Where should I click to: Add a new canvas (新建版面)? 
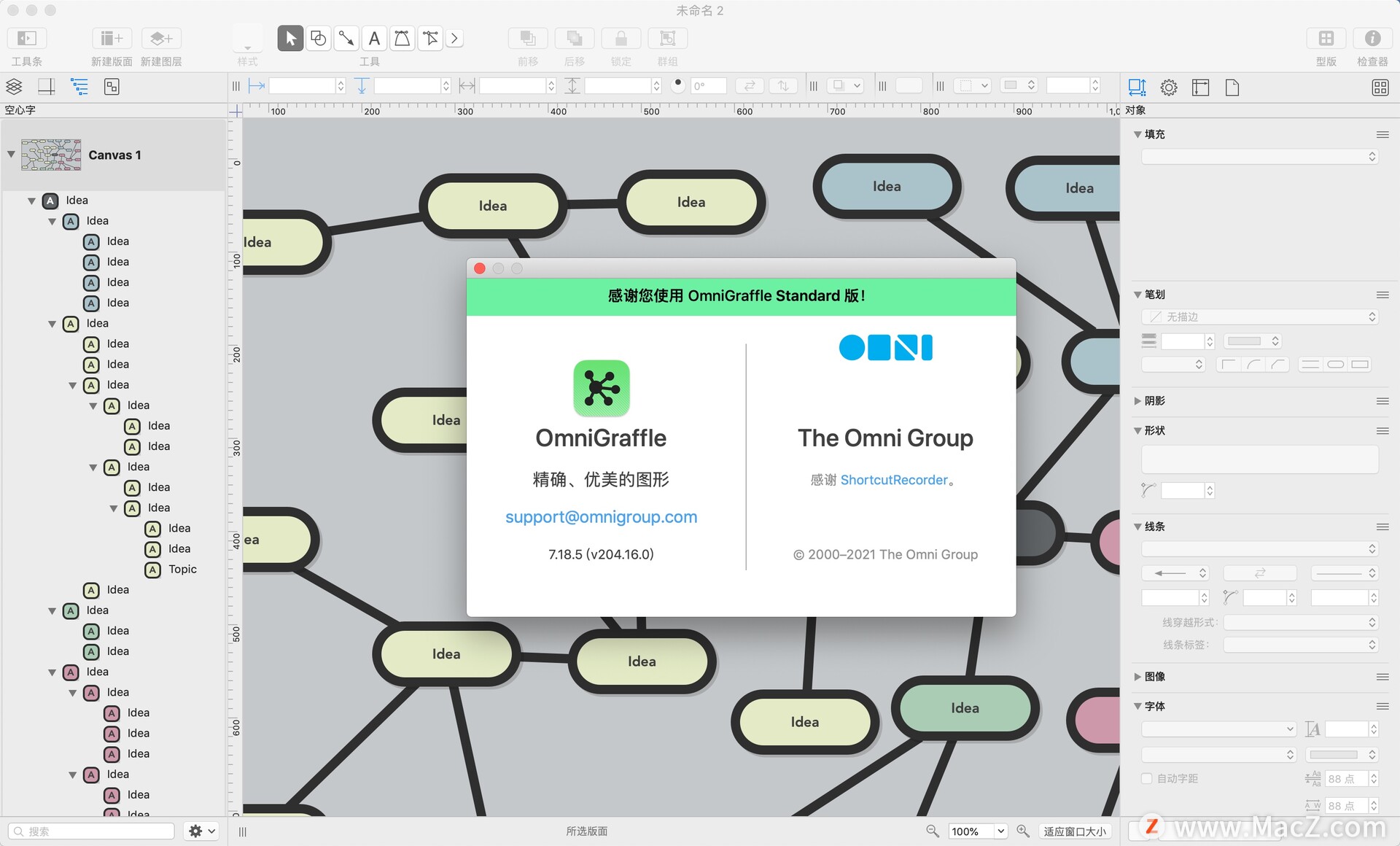click(x=112, y=39)
